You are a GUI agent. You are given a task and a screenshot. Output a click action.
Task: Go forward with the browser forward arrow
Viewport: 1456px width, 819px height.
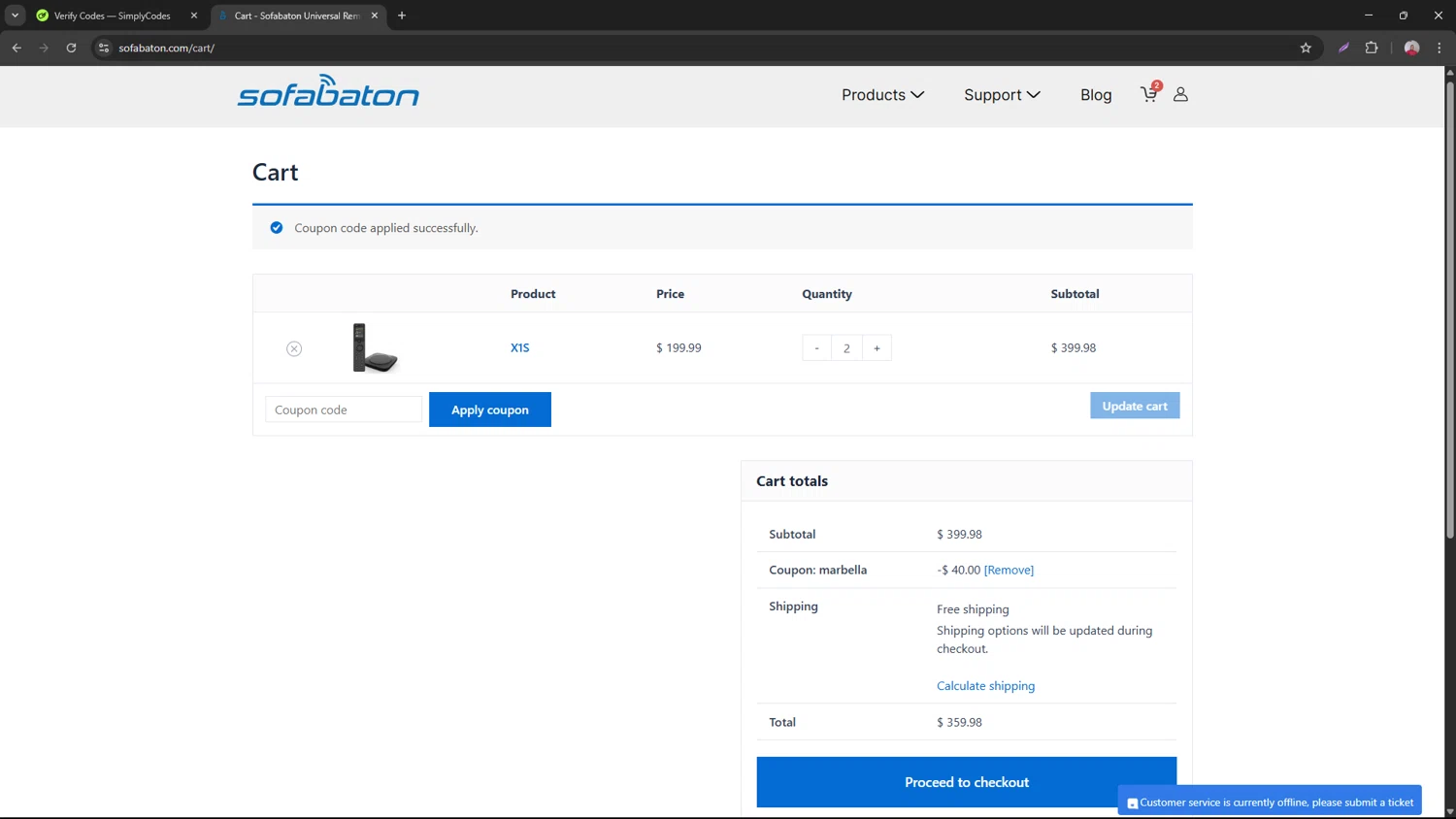point(44,48)
